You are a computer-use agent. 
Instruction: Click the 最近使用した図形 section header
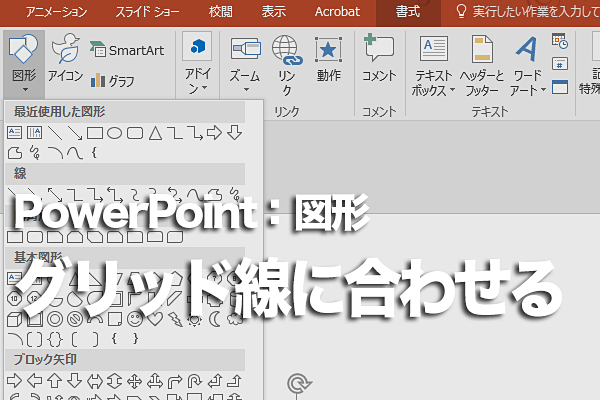pyautogui.click(x=125, y=111)
